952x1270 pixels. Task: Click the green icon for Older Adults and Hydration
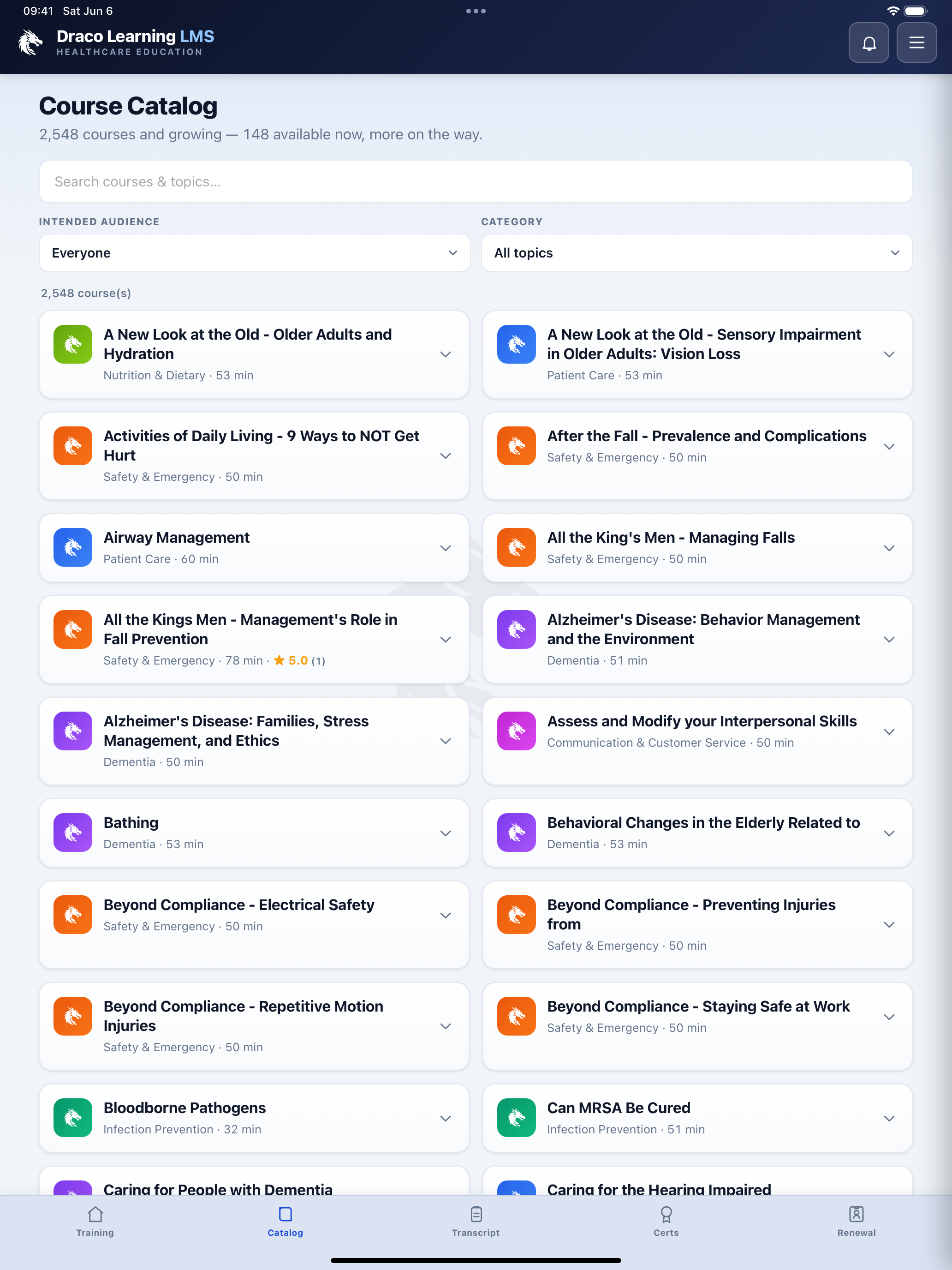click(x=73, y=344)
